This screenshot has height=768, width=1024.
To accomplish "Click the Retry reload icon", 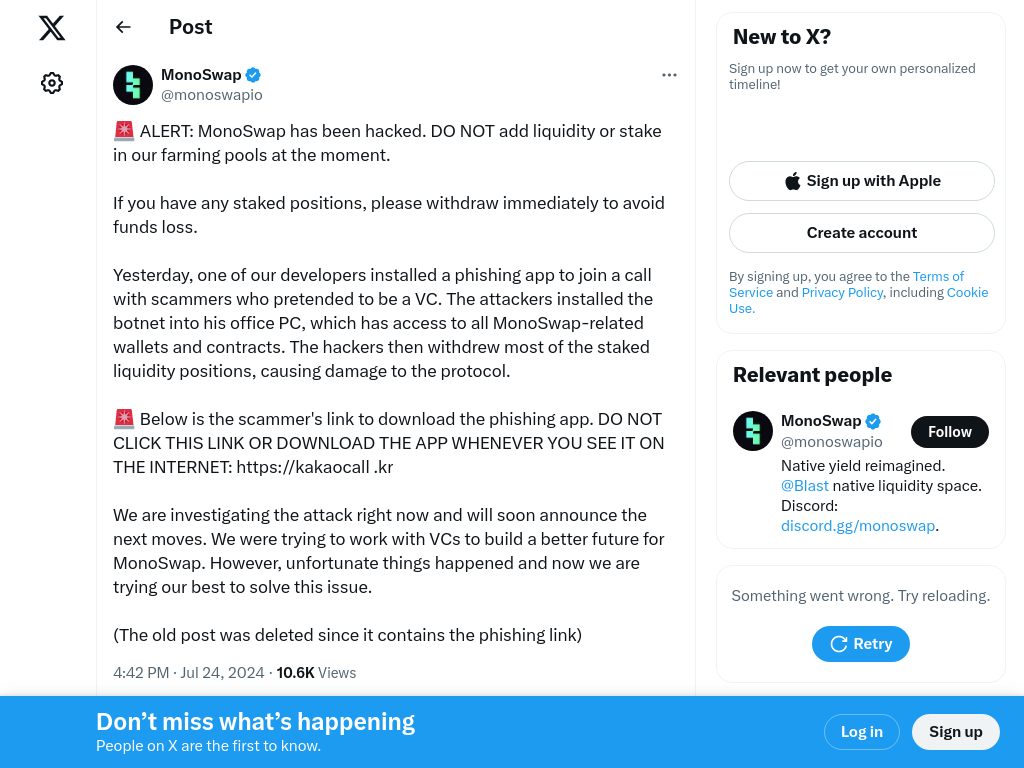I will click(839, 644).
